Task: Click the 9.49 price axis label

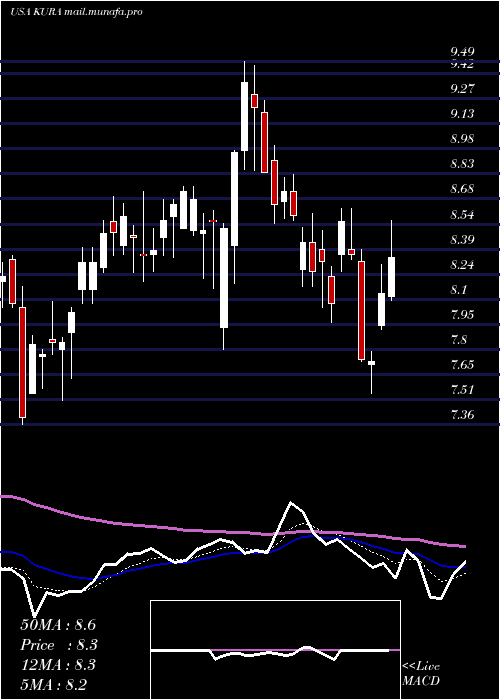Action: tap(462, 52)
